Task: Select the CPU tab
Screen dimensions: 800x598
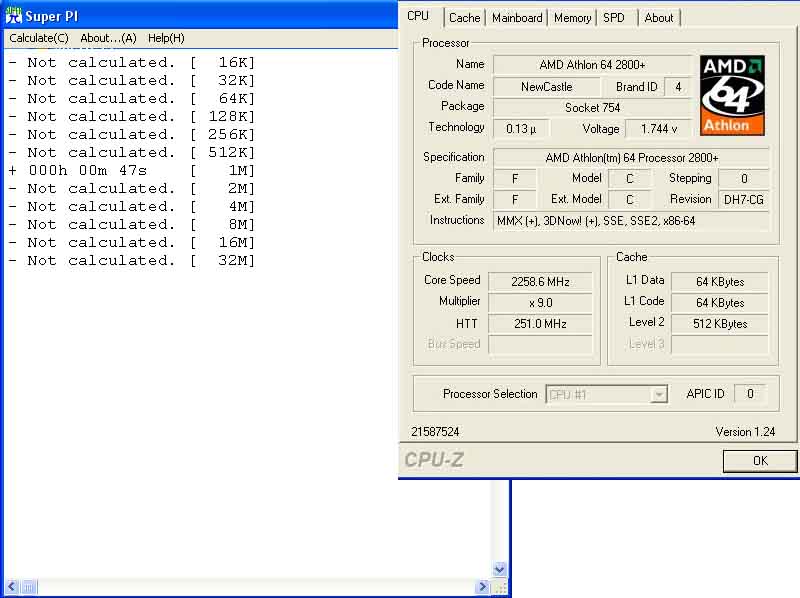Action: [x=418, y=16]
